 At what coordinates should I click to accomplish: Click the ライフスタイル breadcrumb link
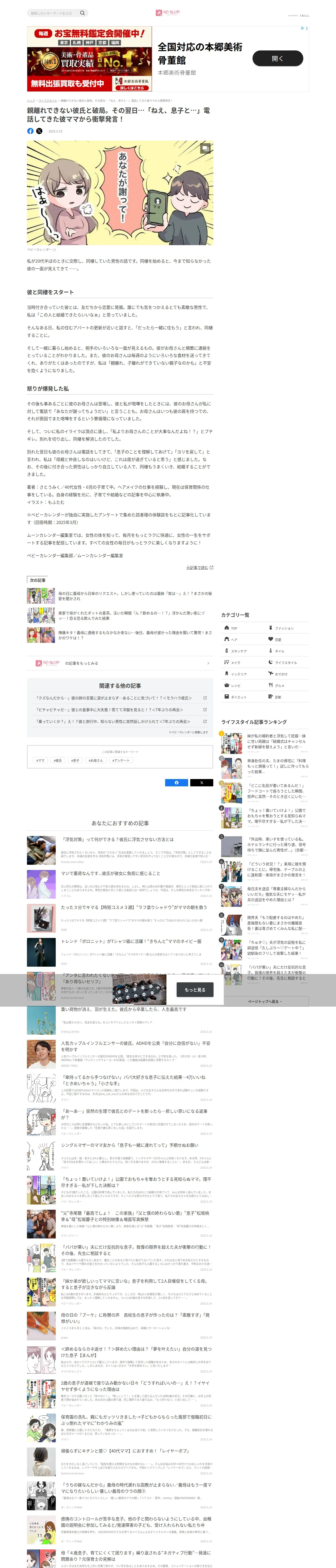(48, 100)
